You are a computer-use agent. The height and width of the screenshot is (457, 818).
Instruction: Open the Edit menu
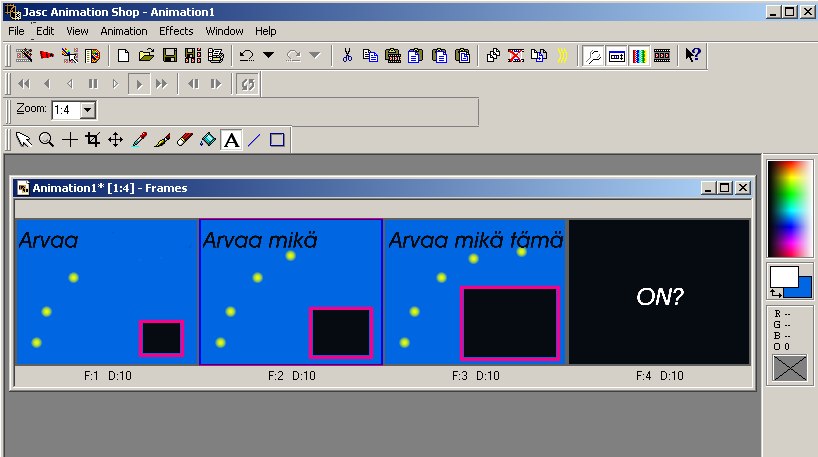point(45,31)
